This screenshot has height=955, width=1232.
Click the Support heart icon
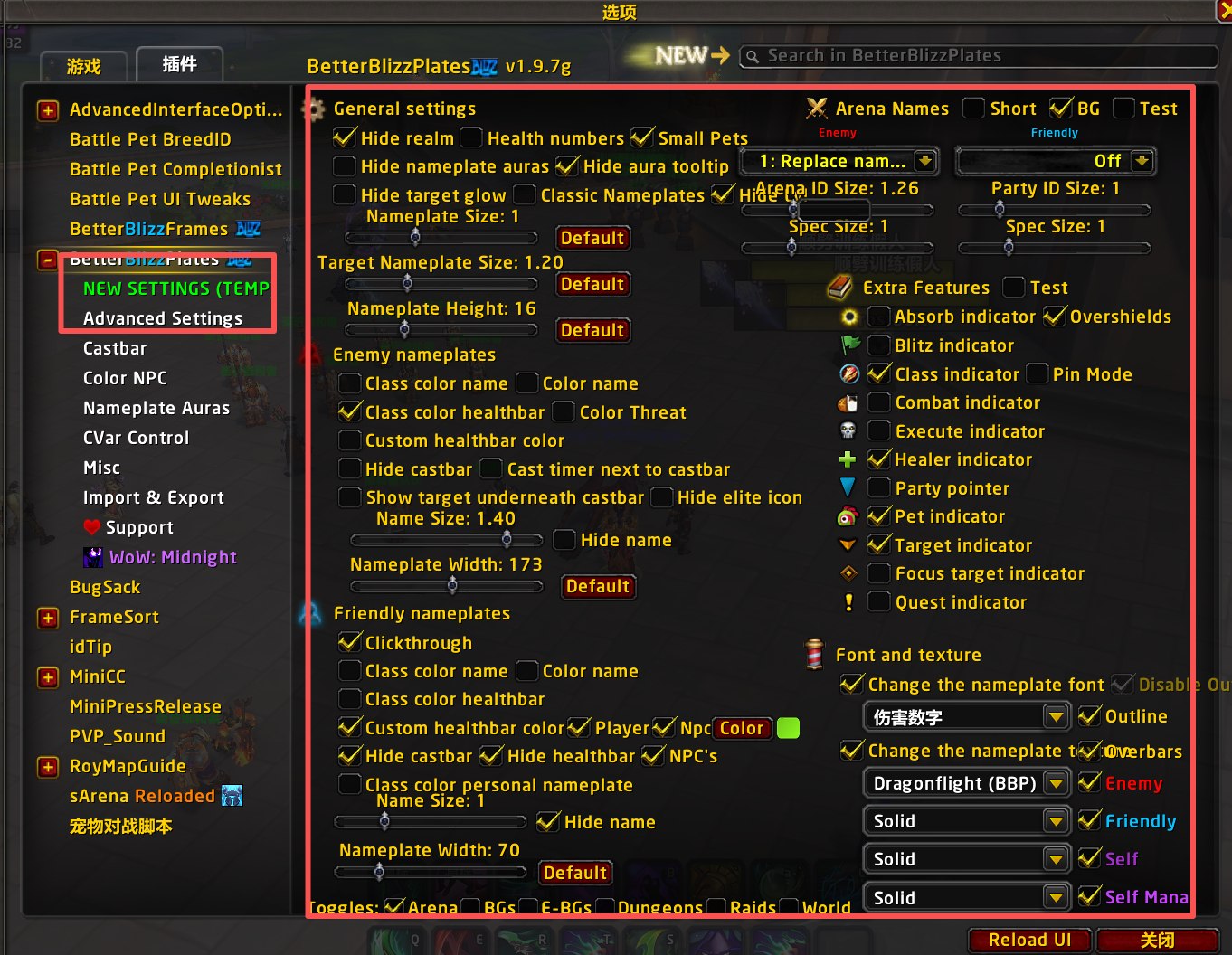pyautogui.click(x=91, y=526)
